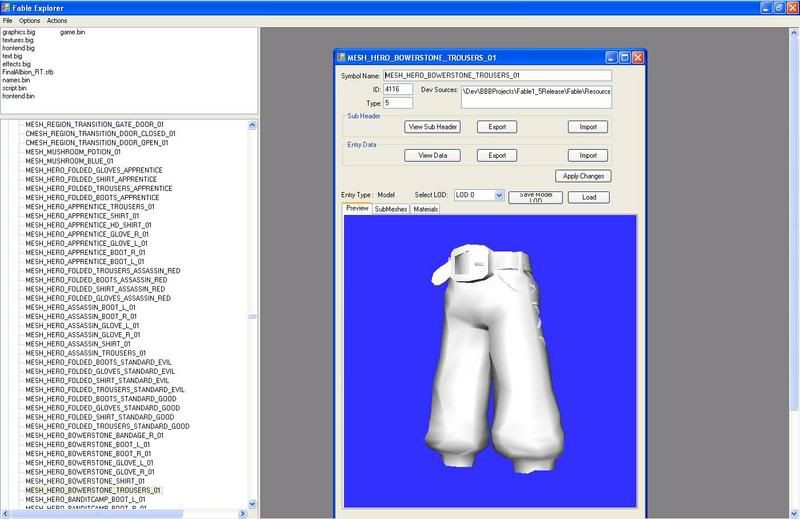Select MESH_HERO_FOLDED_SHIRT_STANDARD_GOOD entry
The width and height of the screenshot is (800, 519).
(x=99, y=417)
